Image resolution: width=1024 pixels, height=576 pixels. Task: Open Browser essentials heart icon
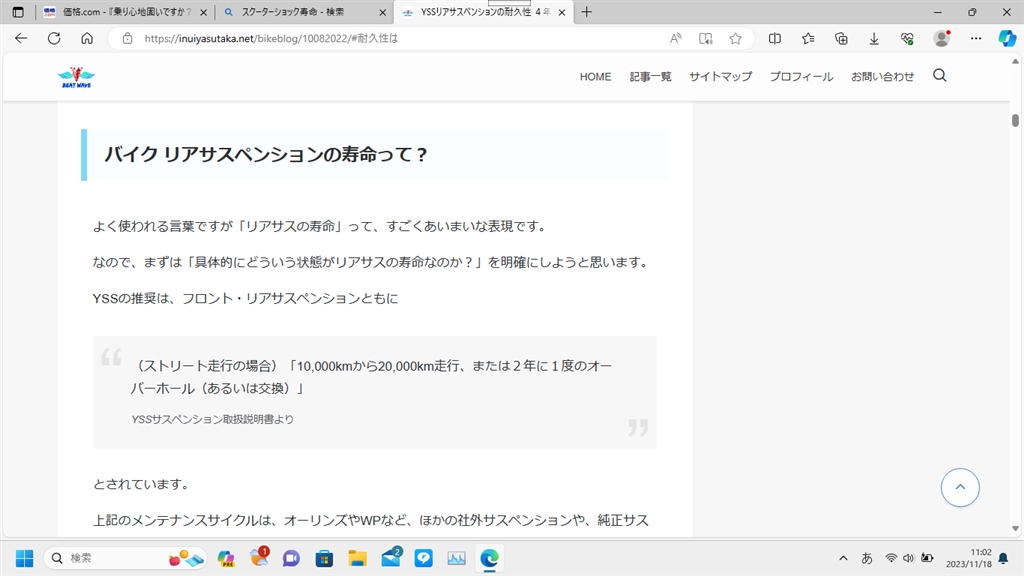click(x=907, y=39)
